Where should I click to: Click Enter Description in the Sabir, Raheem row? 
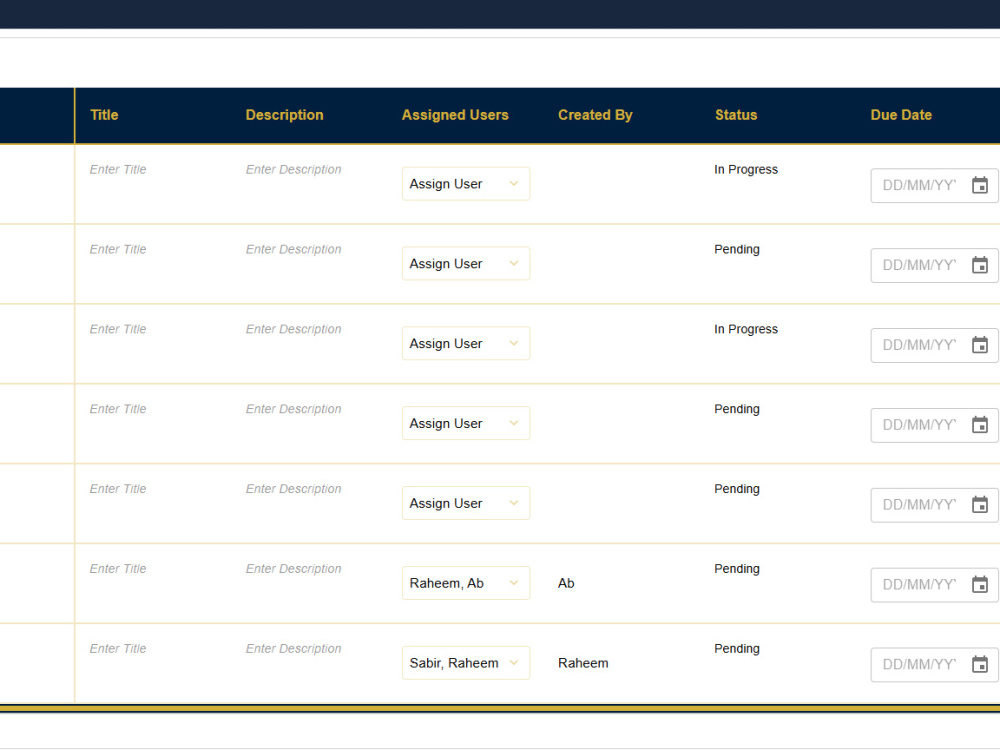[293, 648]
